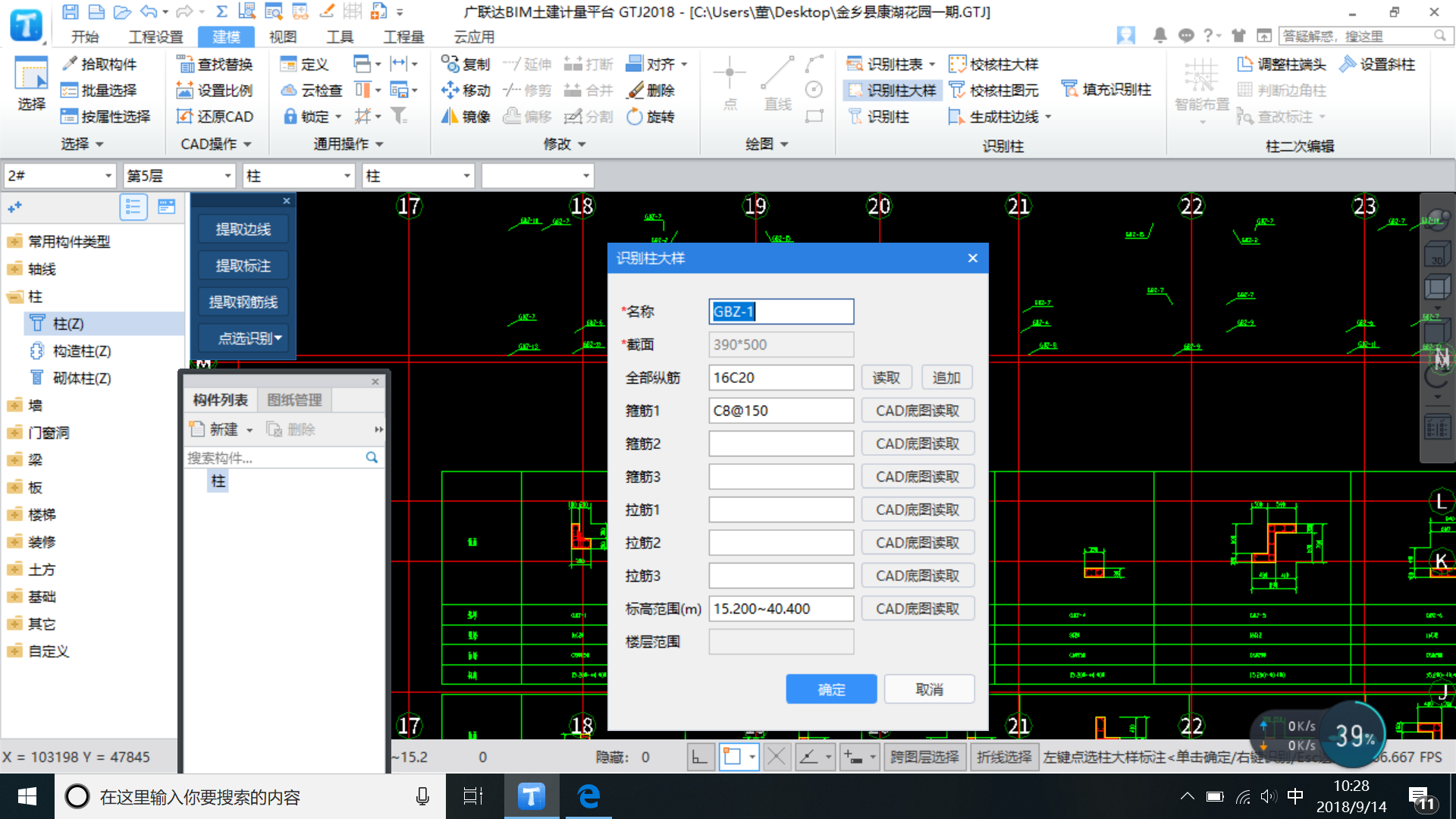Image resolution: width=1456 pixels, height=819 pixels.
Task: Open 识别柱表 column table recognition
Action: 891,64
